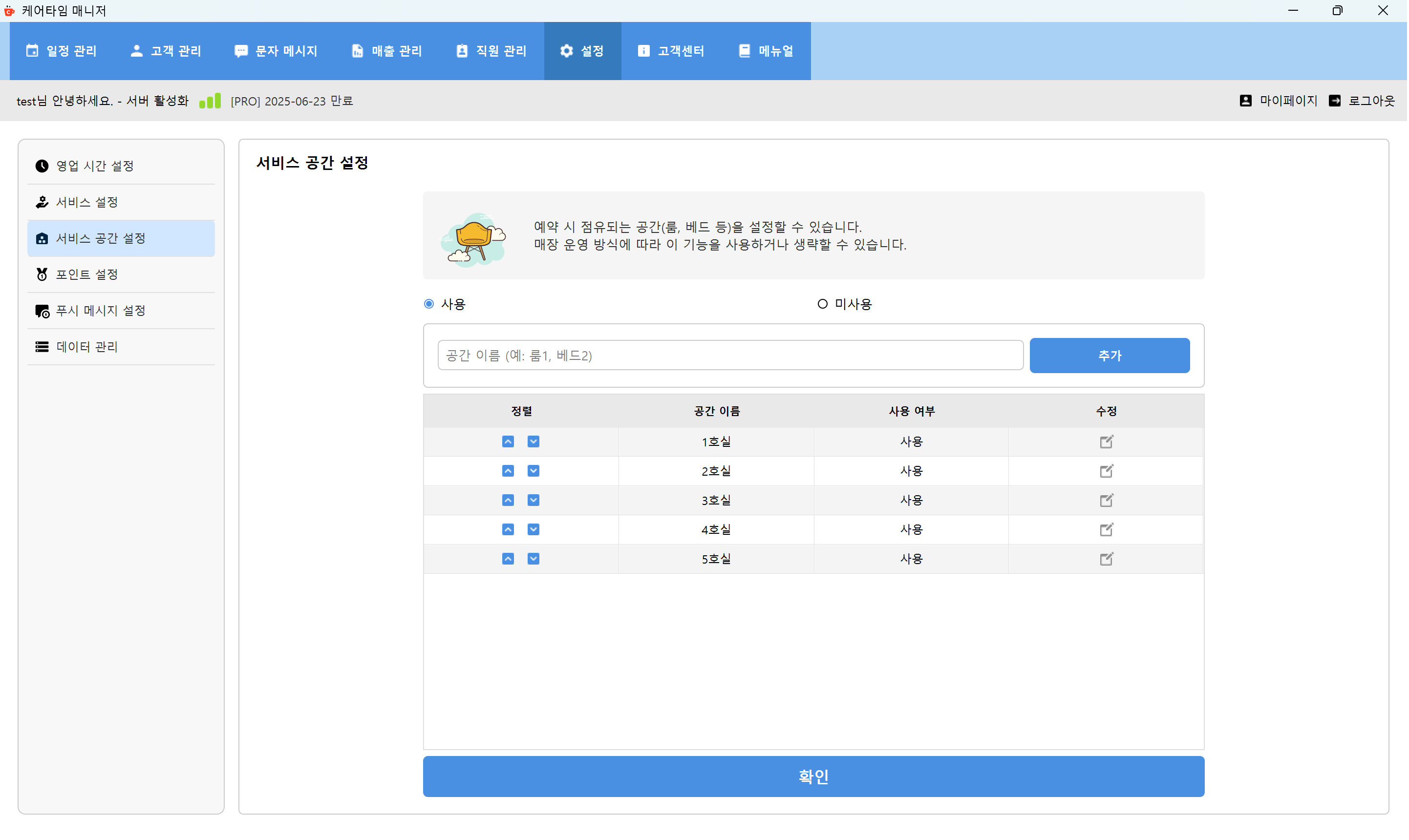Click the 공간 이름 input field

729,355
